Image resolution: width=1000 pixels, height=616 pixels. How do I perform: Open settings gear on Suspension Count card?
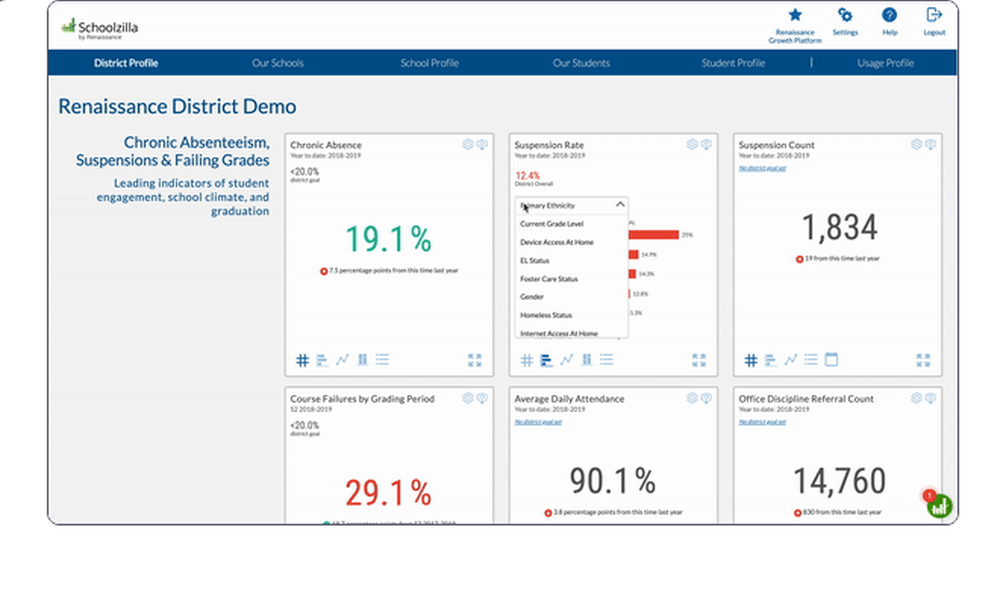[x=916, y=145]
